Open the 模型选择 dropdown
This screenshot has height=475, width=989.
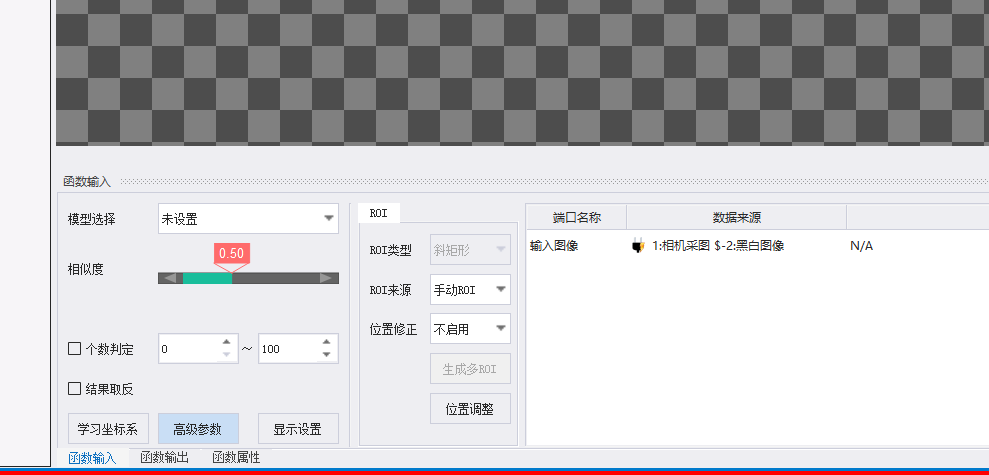point(249,219)
